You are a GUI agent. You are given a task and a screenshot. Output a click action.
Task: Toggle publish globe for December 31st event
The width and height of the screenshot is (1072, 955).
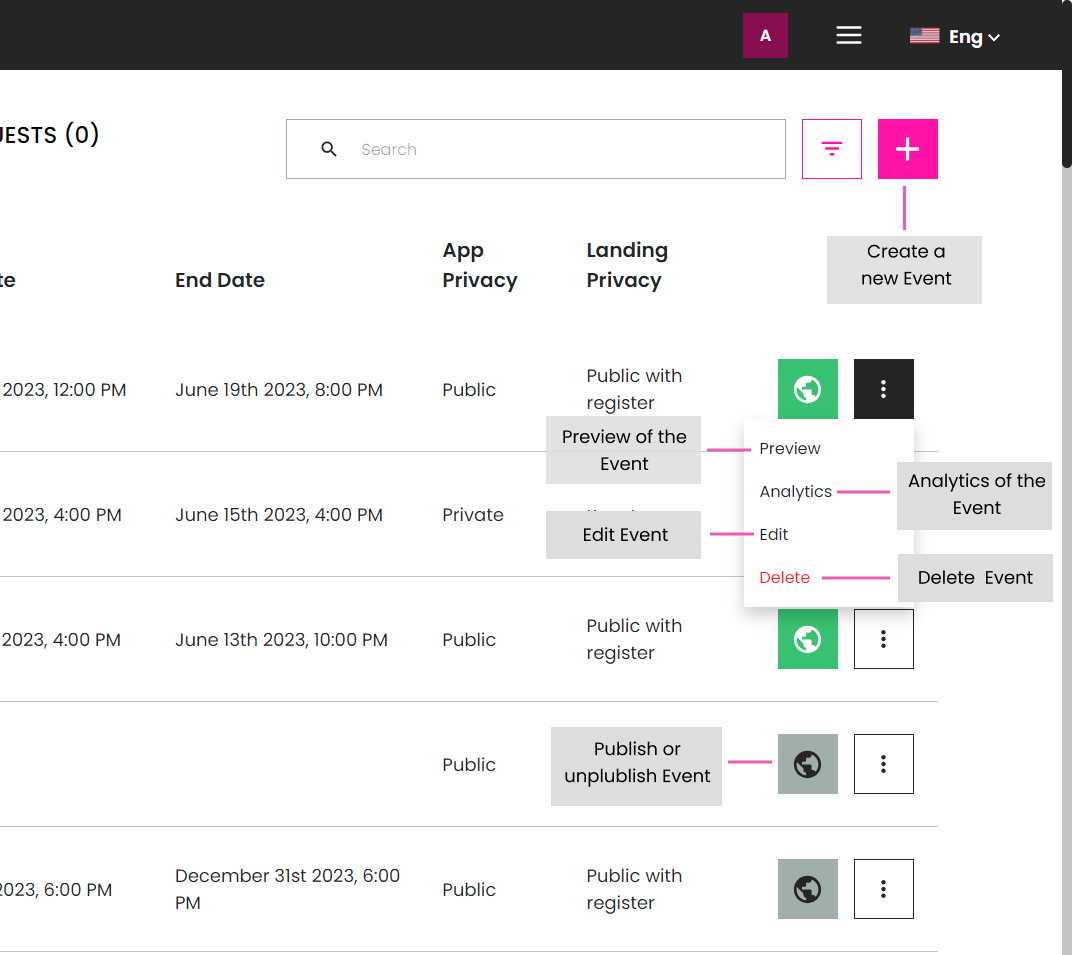coord(807,889)
